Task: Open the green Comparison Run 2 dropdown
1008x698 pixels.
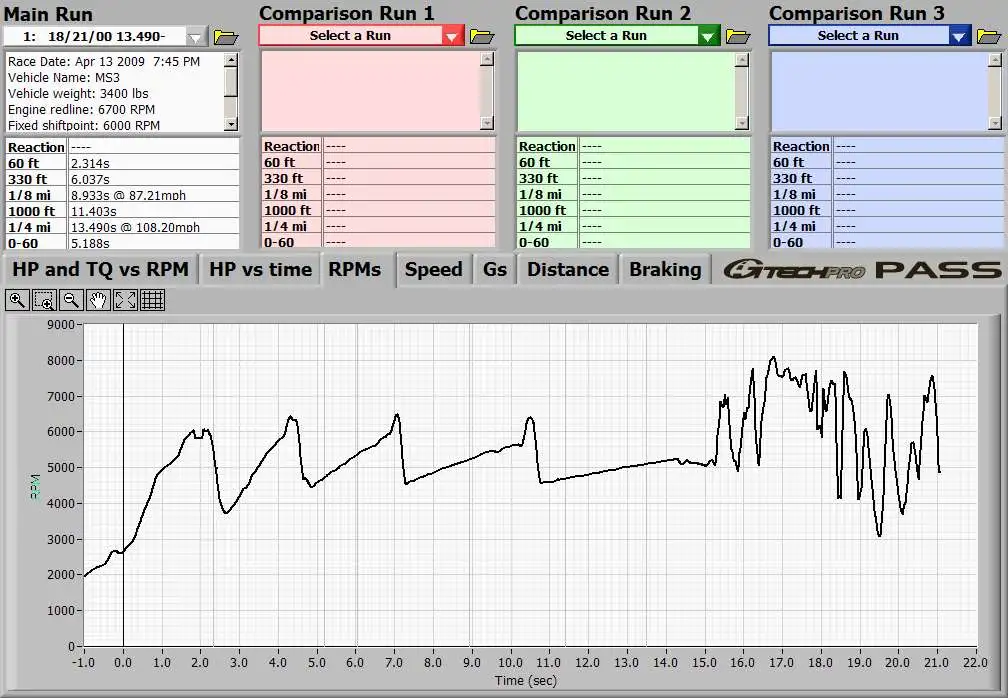Action: coord(708,36)
